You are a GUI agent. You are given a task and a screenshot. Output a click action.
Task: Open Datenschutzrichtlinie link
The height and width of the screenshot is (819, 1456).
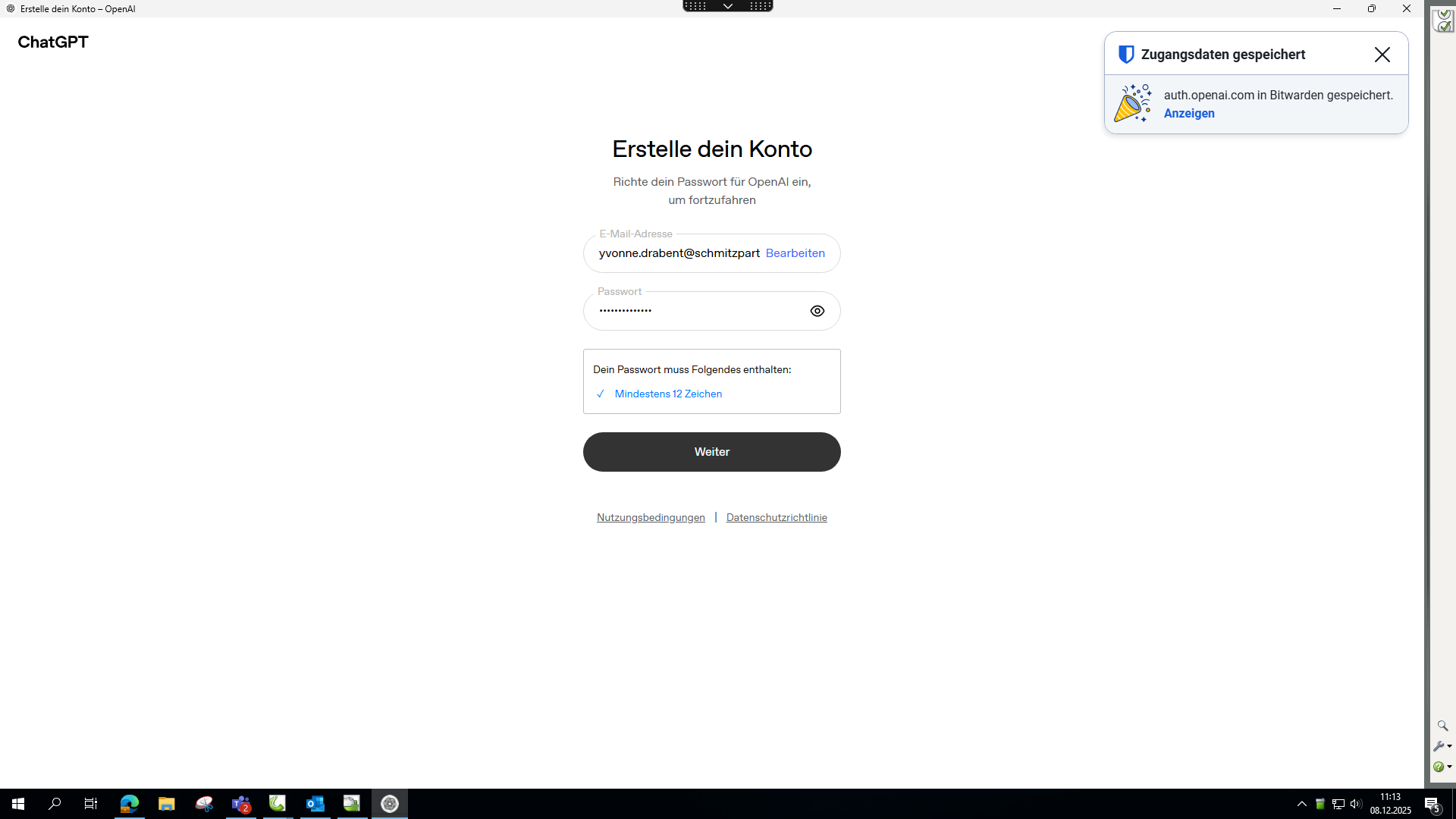click(x=776, y=518)
